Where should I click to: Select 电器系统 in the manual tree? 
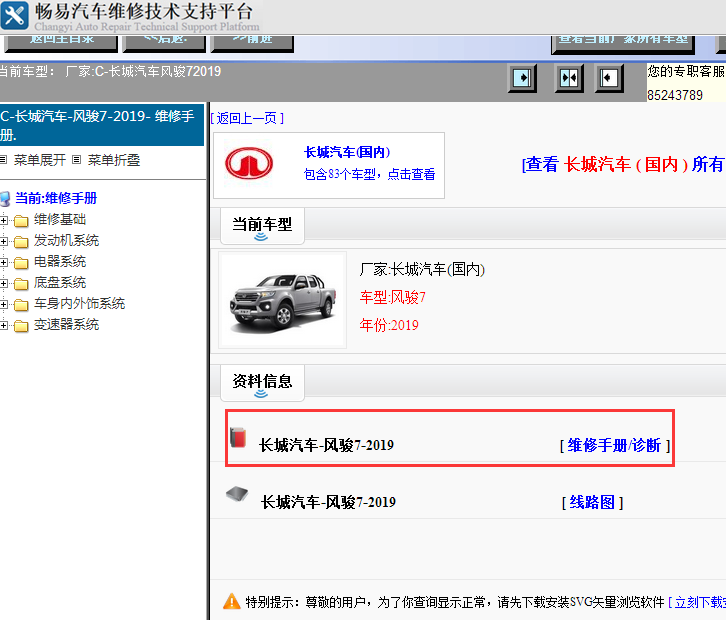(x=60, y=262)
